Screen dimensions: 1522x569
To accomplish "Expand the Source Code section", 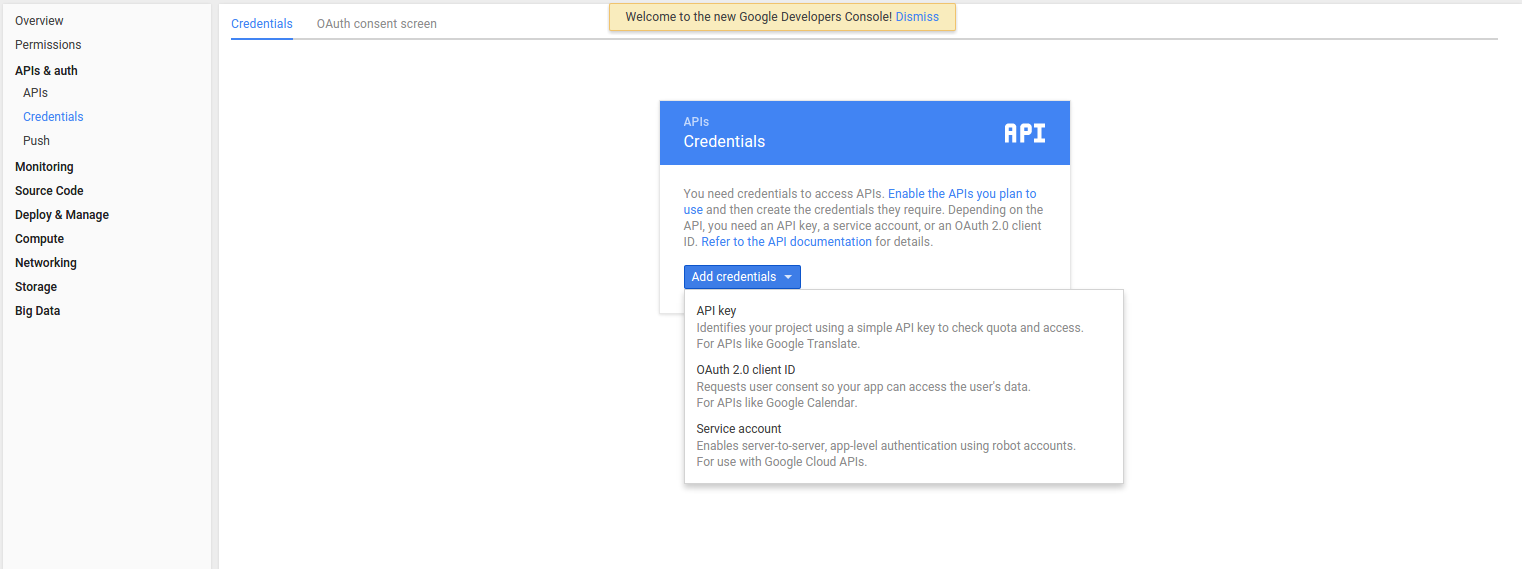I will [x=49, y=191].
